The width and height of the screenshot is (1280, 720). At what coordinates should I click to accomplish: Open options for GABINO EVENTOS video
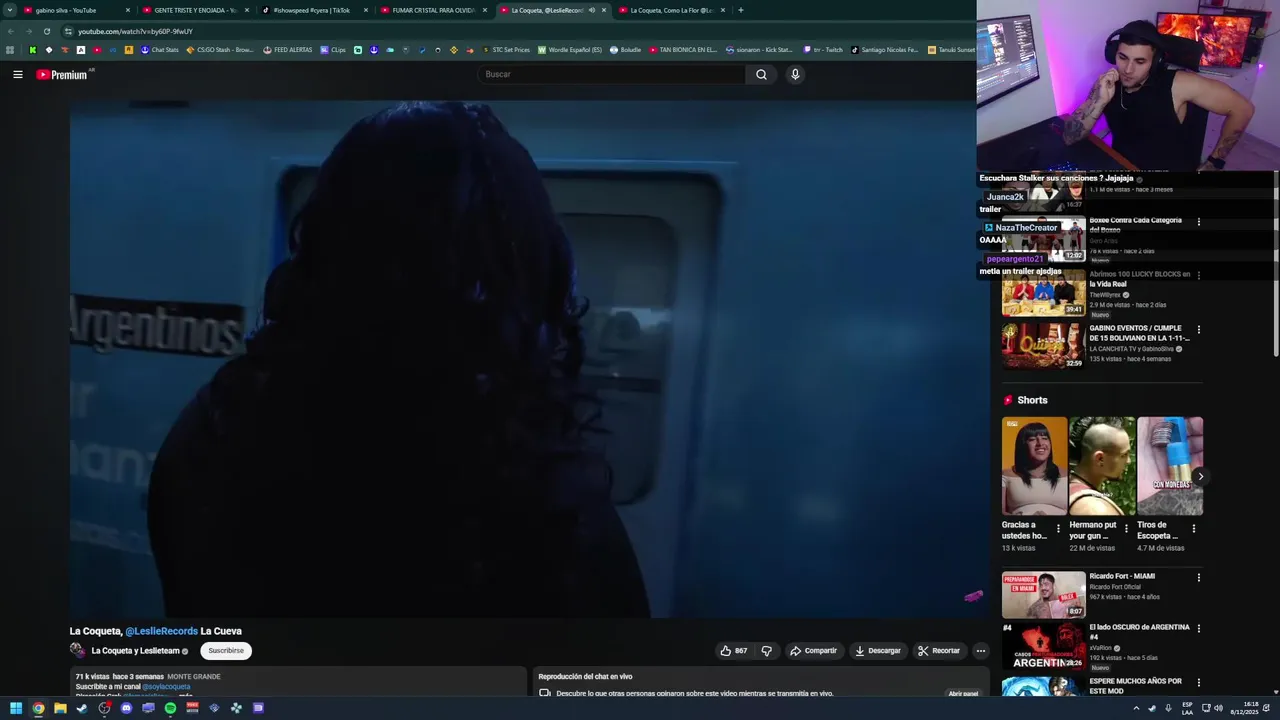pyautogui.click(x=1199, y=329)
